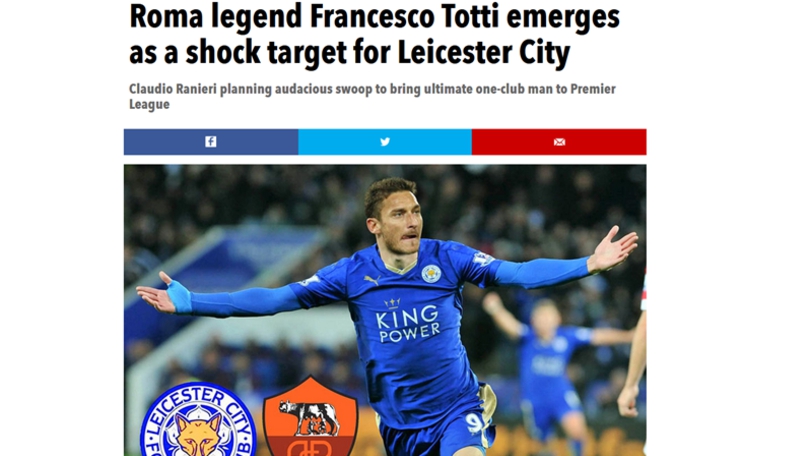This screenshot has width=810, height=456.
Task: Click the Premier League sleeve patch
Action: [x=482, y=259]
